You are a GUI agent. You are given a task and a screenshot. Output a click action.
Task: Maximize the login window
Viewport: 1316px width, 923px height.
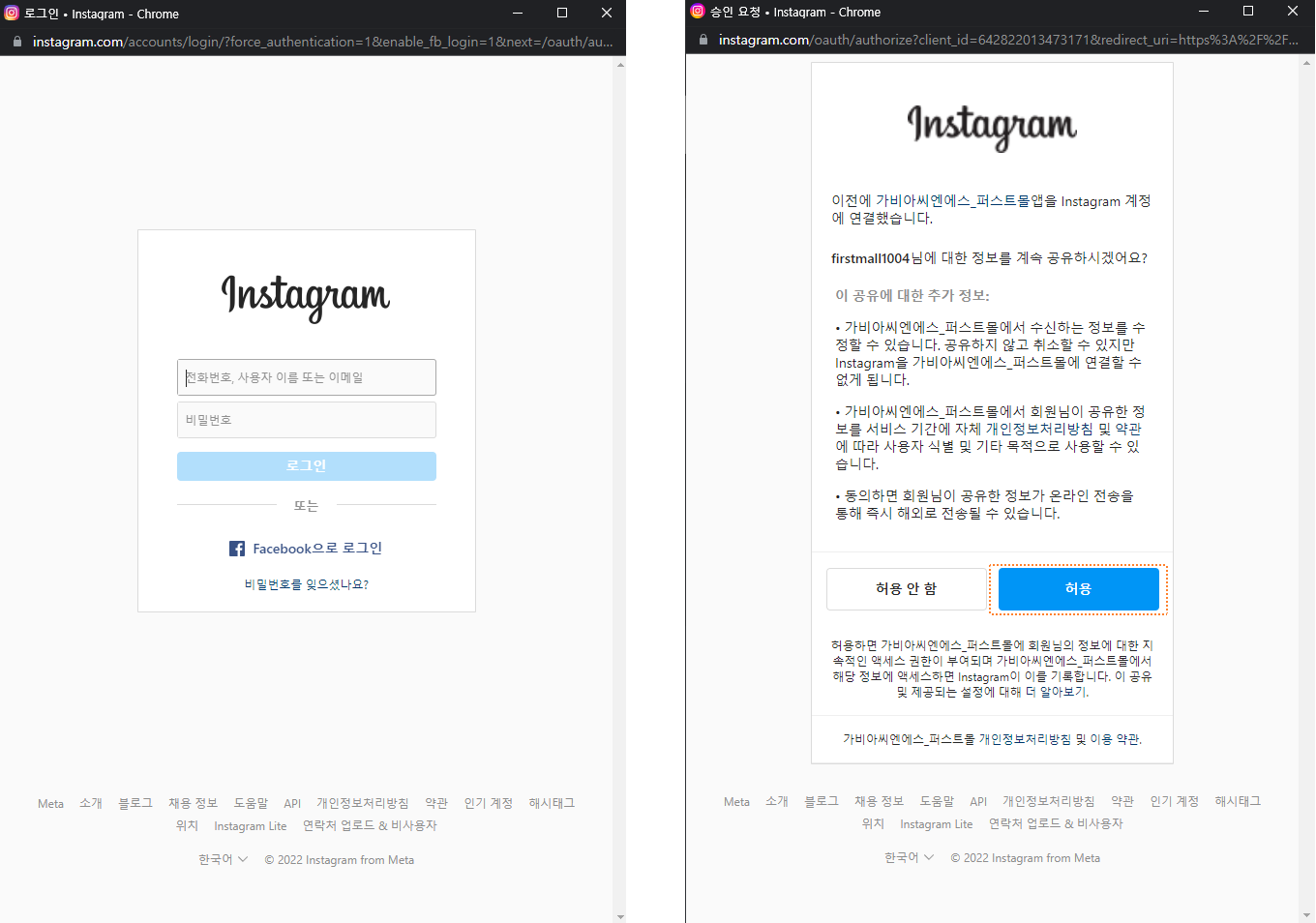(562, 14)
